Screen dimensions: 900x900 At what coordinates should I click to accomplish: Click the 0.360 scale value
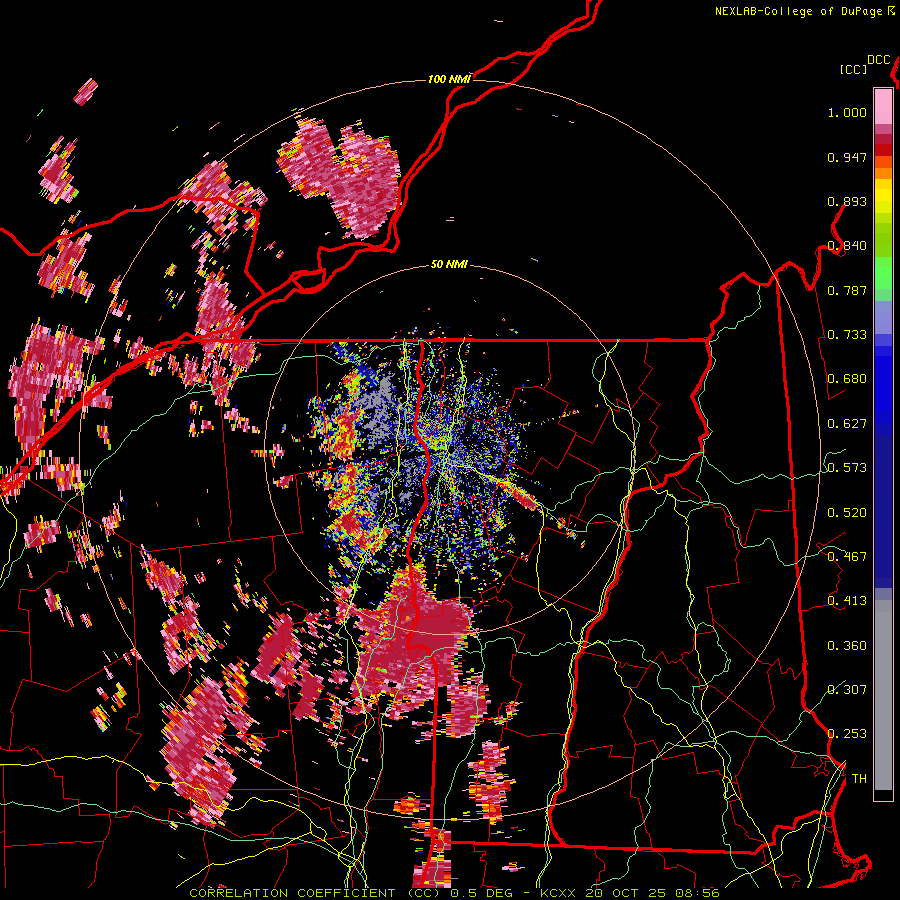pos(847,646)
